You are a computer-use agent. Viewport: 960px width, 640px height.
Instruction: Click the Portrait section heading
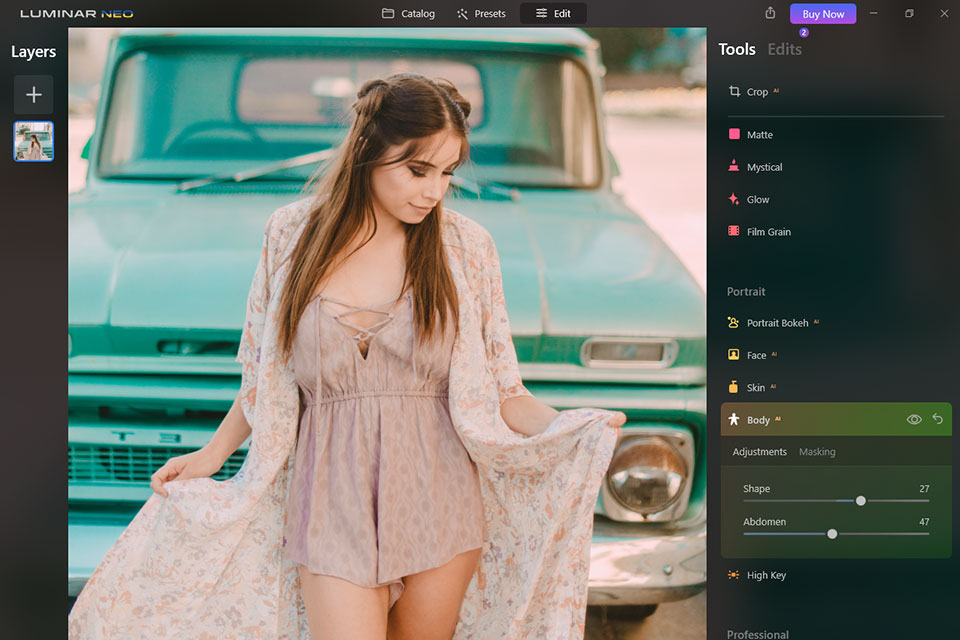tap(746, 292)
